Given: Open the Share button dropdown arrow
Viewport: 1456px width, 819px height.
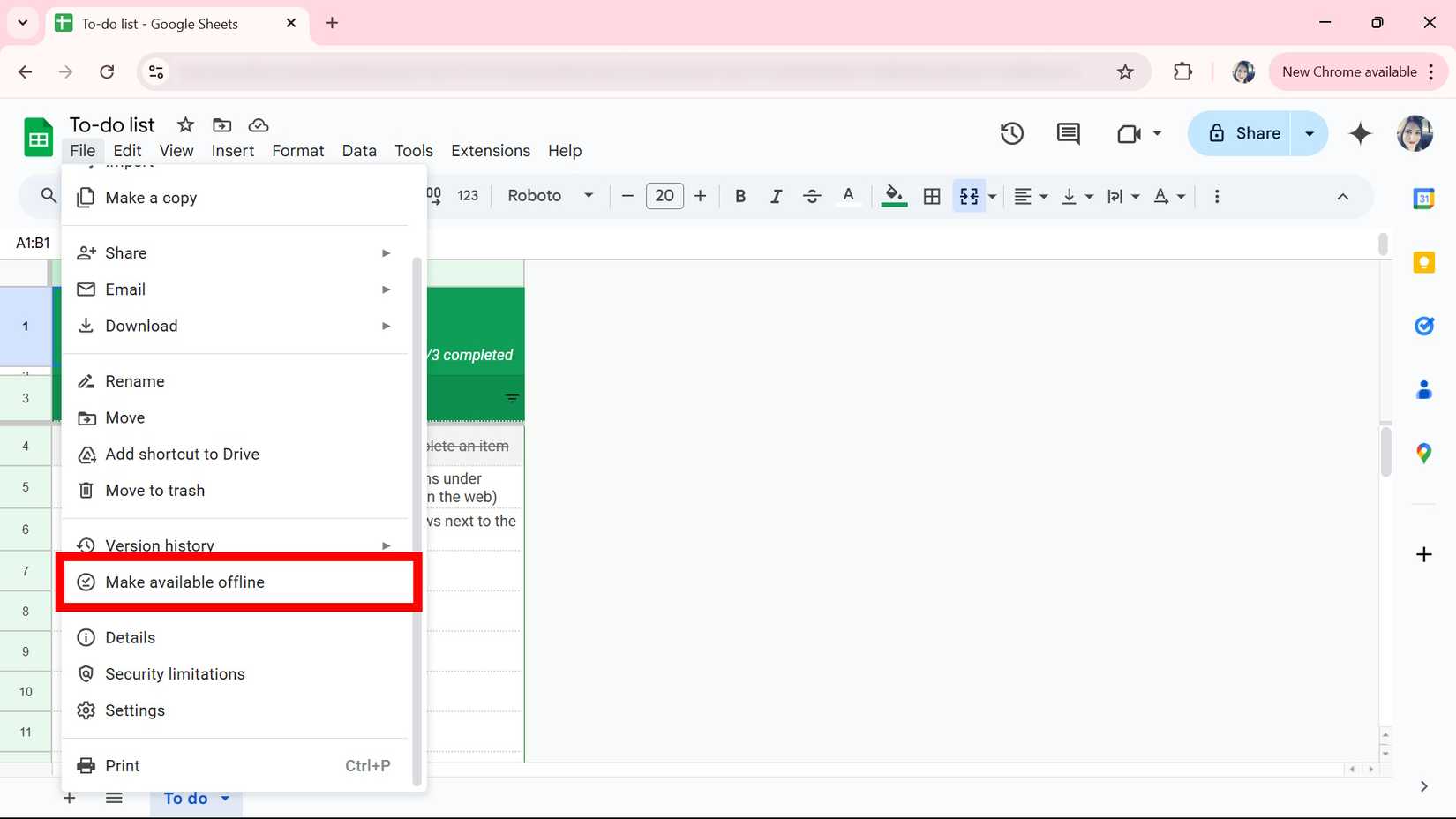Looking at the screenshot, I should point(1310,133).
